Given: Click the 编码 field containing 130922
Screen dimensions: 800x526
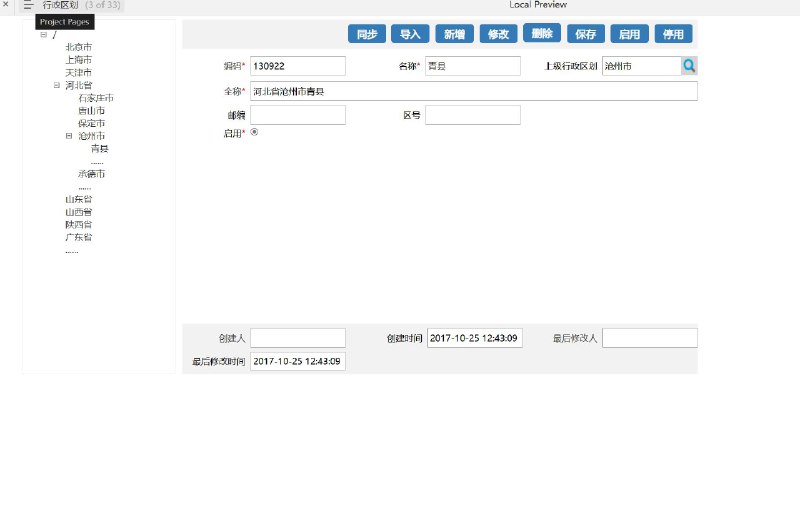Looking at the screenshot, I should [298, 66].
